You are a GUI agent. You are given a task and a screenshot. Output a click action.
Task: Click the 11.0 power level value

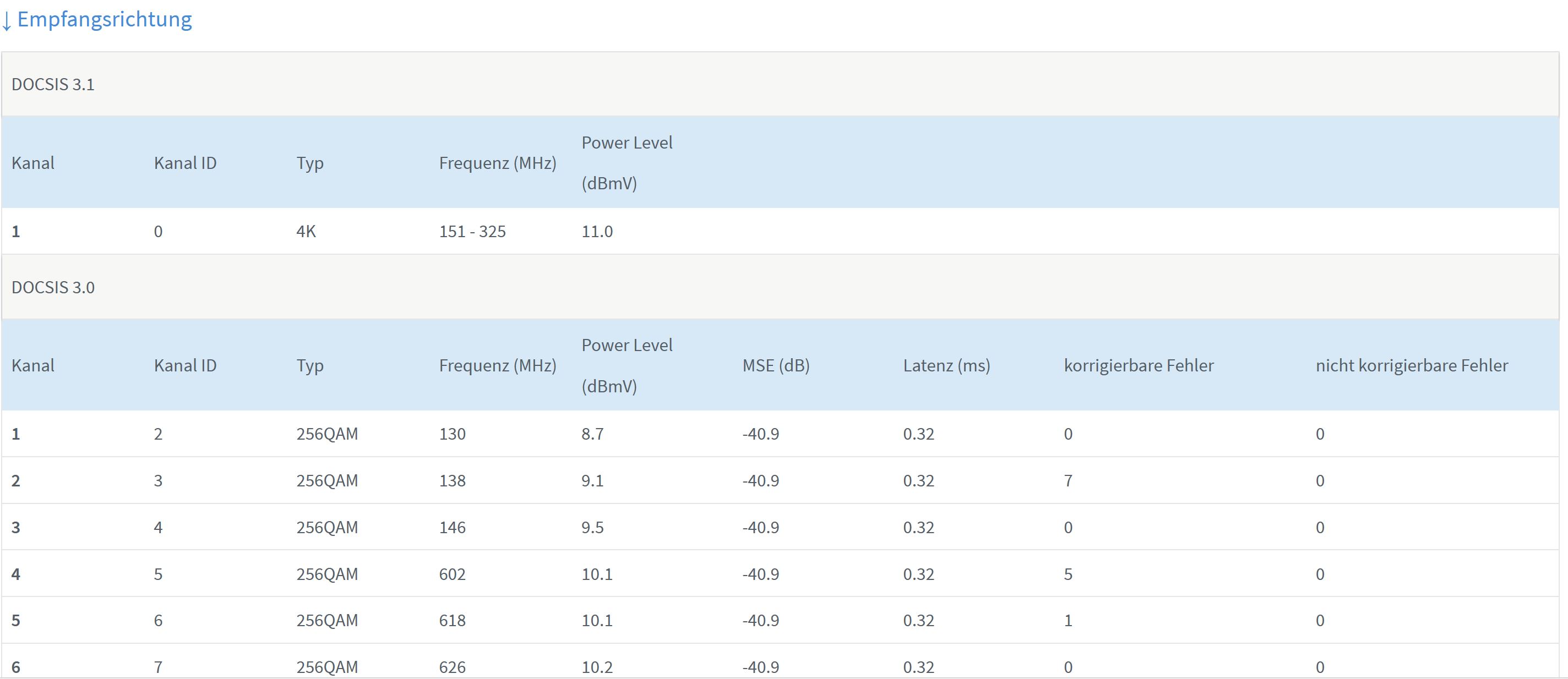[x=597, y=232]
